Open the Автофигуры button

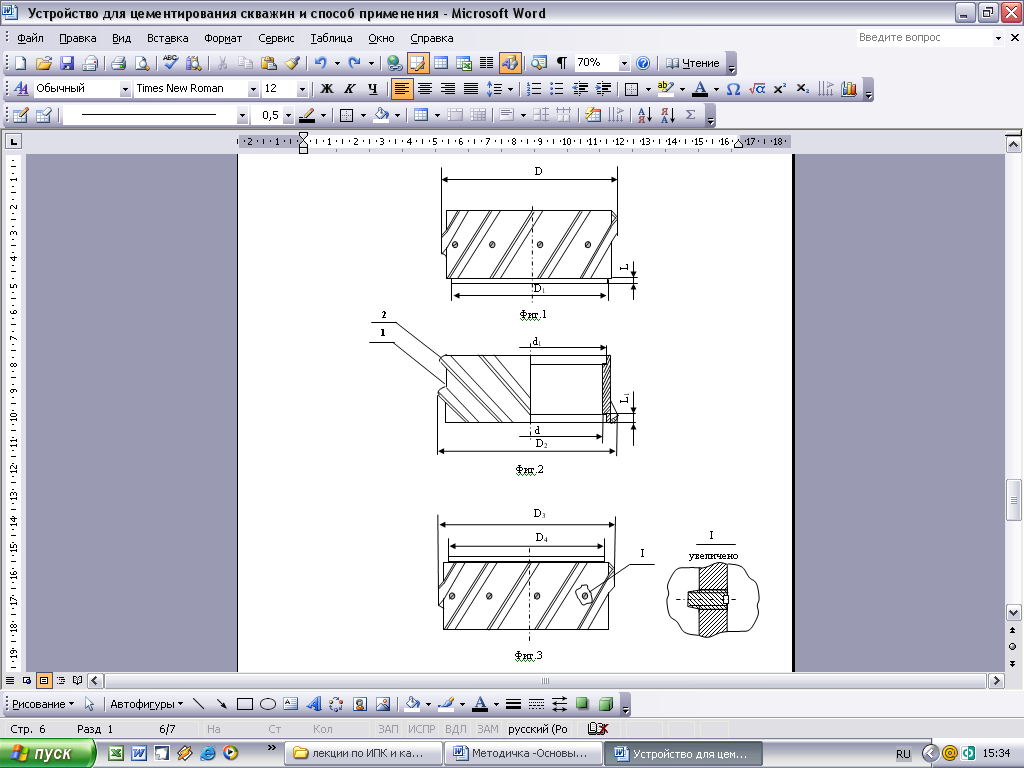[145, 703]
